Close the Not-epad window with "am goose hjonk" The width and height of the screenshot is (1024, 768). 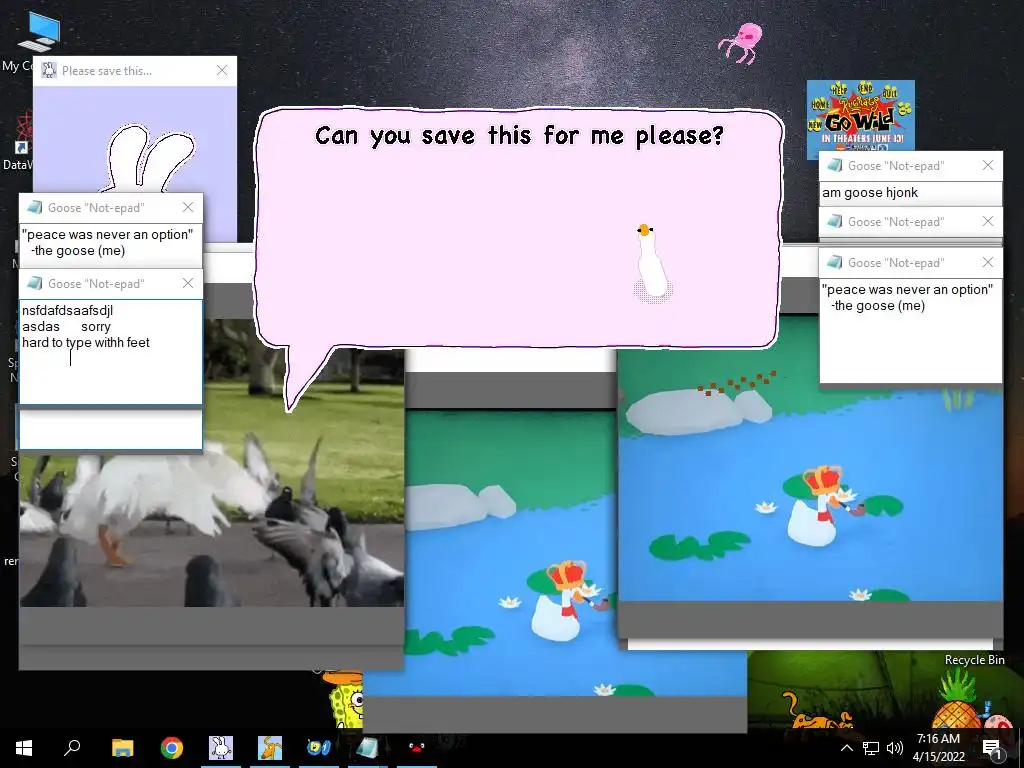point(988,165)
